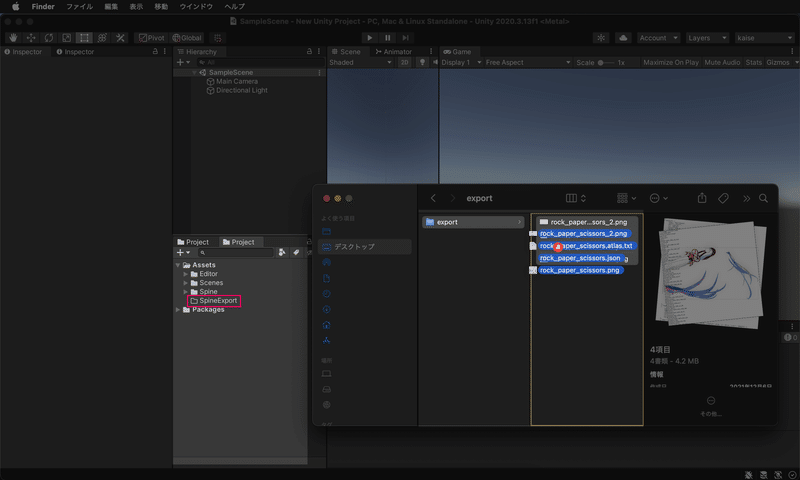The width and height of the screenshot is (800, 480).
Task: Show more Finder toolbar items chevrons
Action: [746, 198]
